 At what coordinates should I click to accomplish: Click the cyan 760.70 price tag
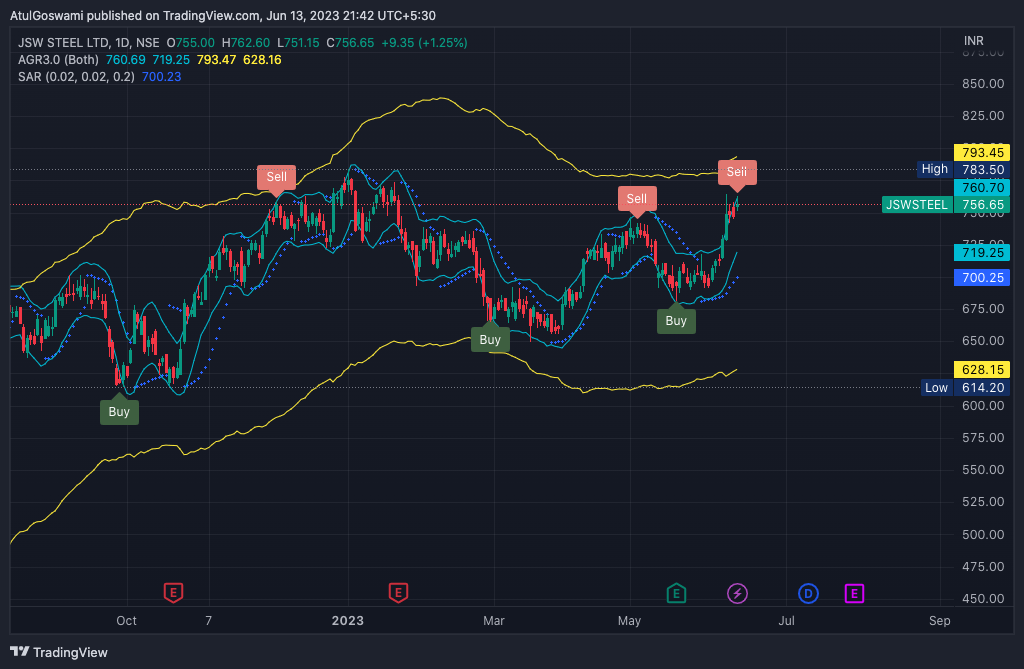pyautogui.click(x=982, y=188)
